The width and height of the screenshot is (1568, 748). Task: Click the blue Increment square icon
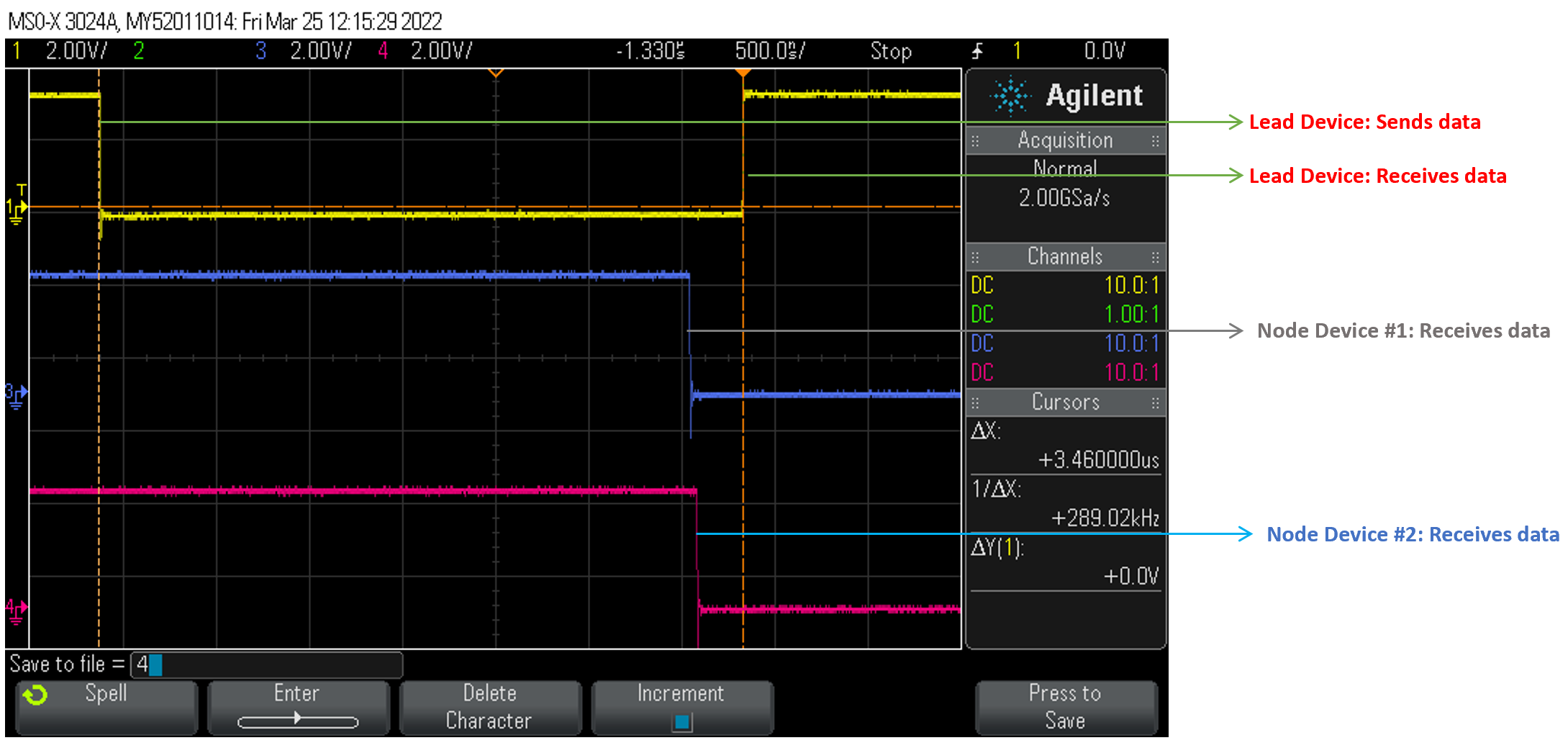pos(681,720)
